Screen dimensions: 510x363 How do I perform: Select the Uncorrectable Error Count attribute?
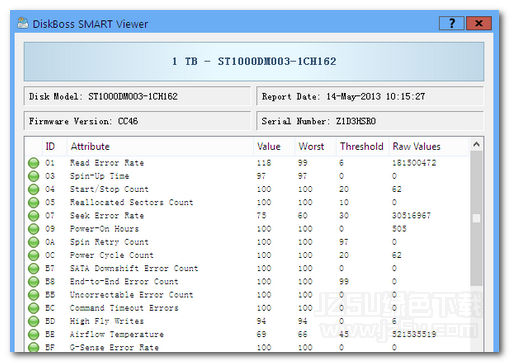click(131, 295)
